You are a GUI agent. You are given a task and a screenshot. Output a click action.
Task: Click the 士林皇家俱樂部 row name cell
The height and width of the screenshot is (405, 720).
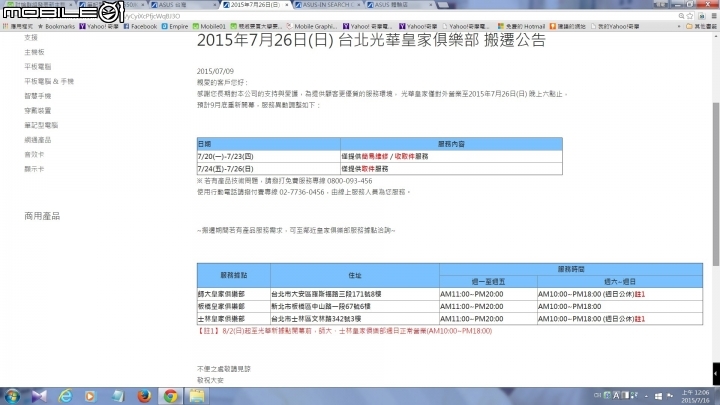click(x=234, y=319)
